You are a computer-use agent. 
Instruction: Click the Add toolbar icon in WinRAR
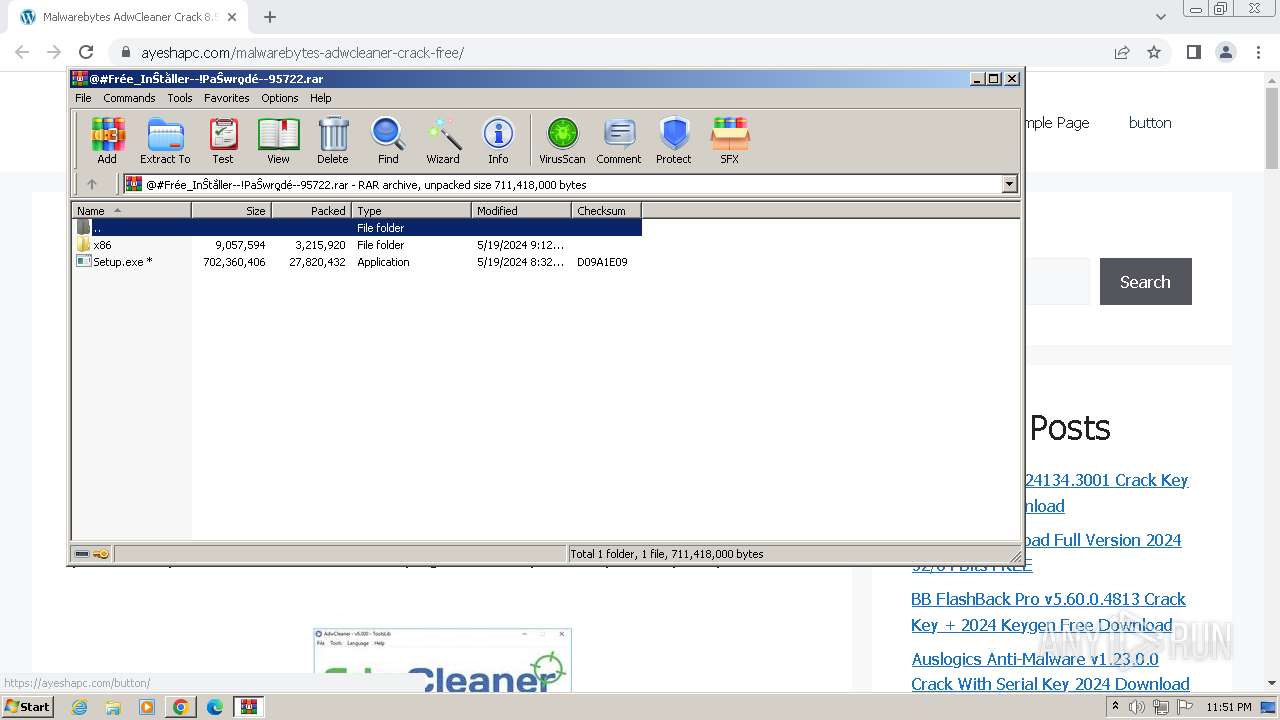click(x=107, y=140)
